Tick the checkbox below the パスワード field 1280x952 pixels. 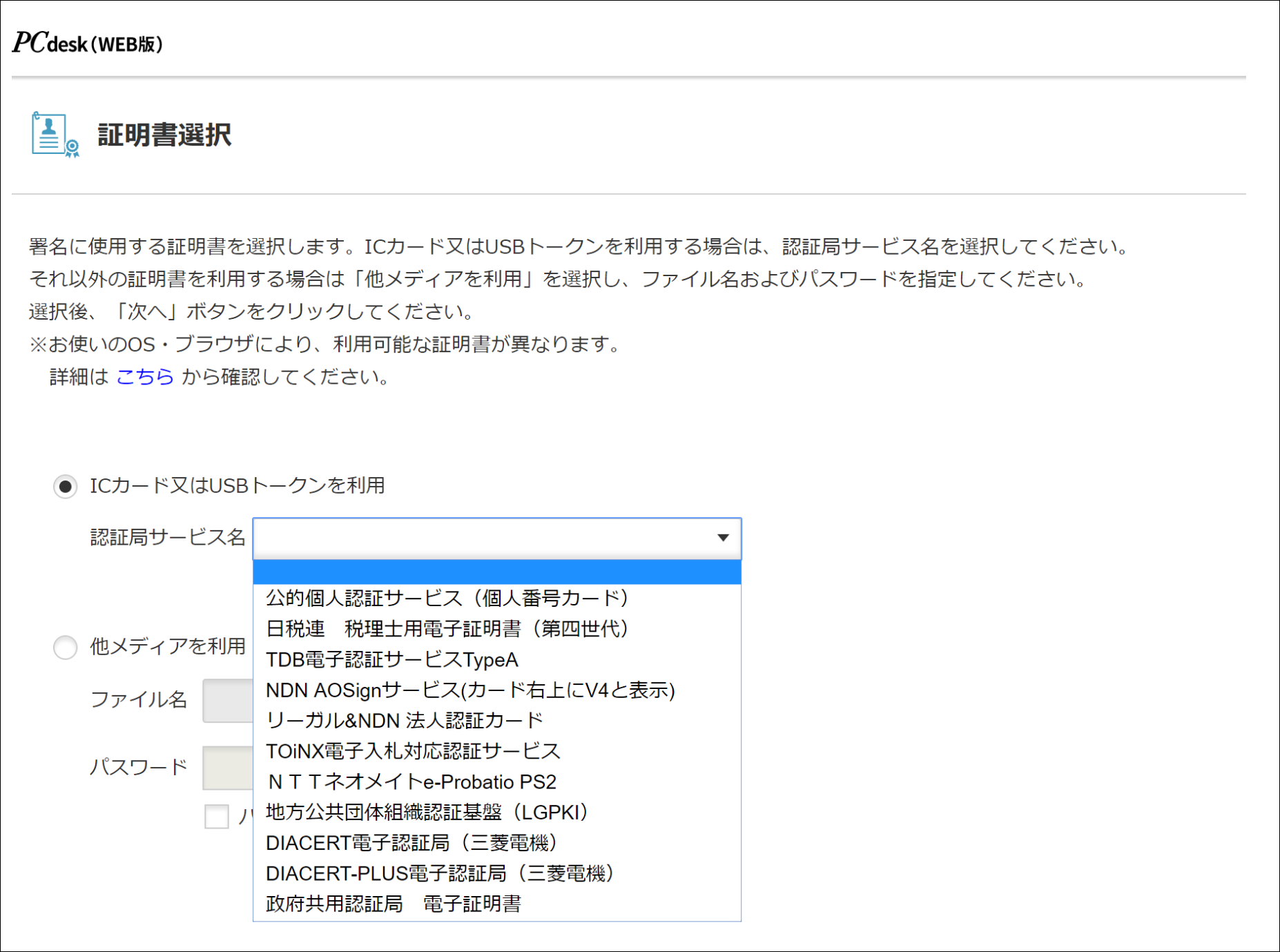pos(217,816)
